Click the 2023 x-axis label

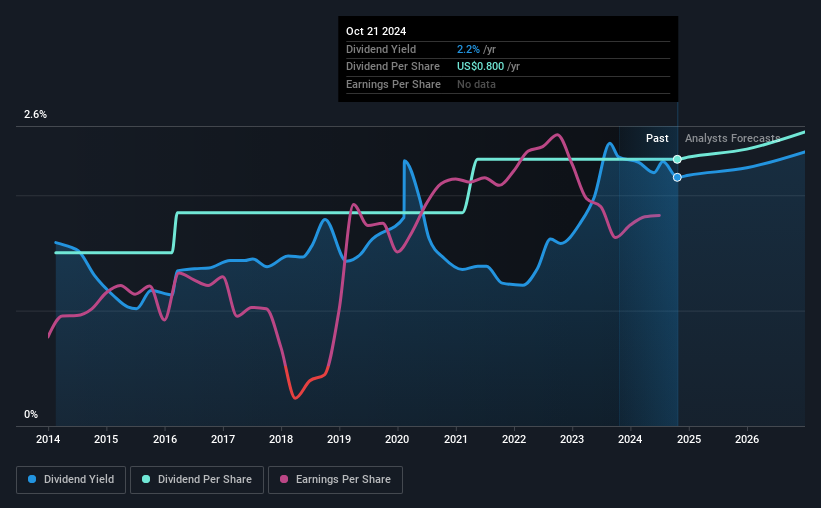click(x=572, y=439)
